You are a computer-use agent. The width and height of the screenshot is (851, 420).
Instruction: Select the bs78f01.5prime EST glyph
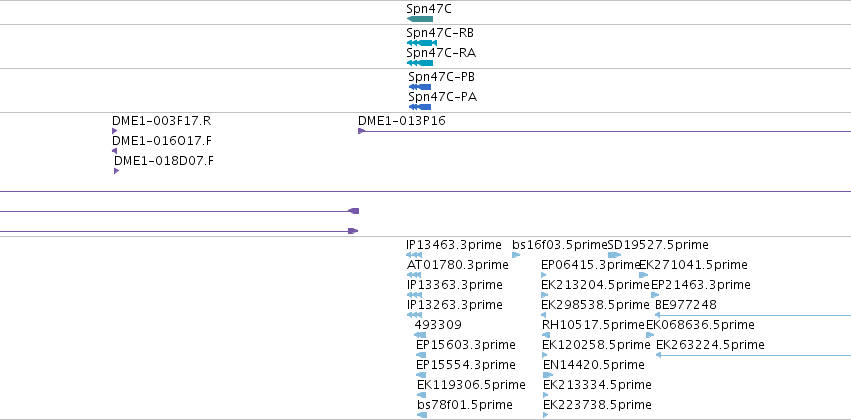[422, 415]
